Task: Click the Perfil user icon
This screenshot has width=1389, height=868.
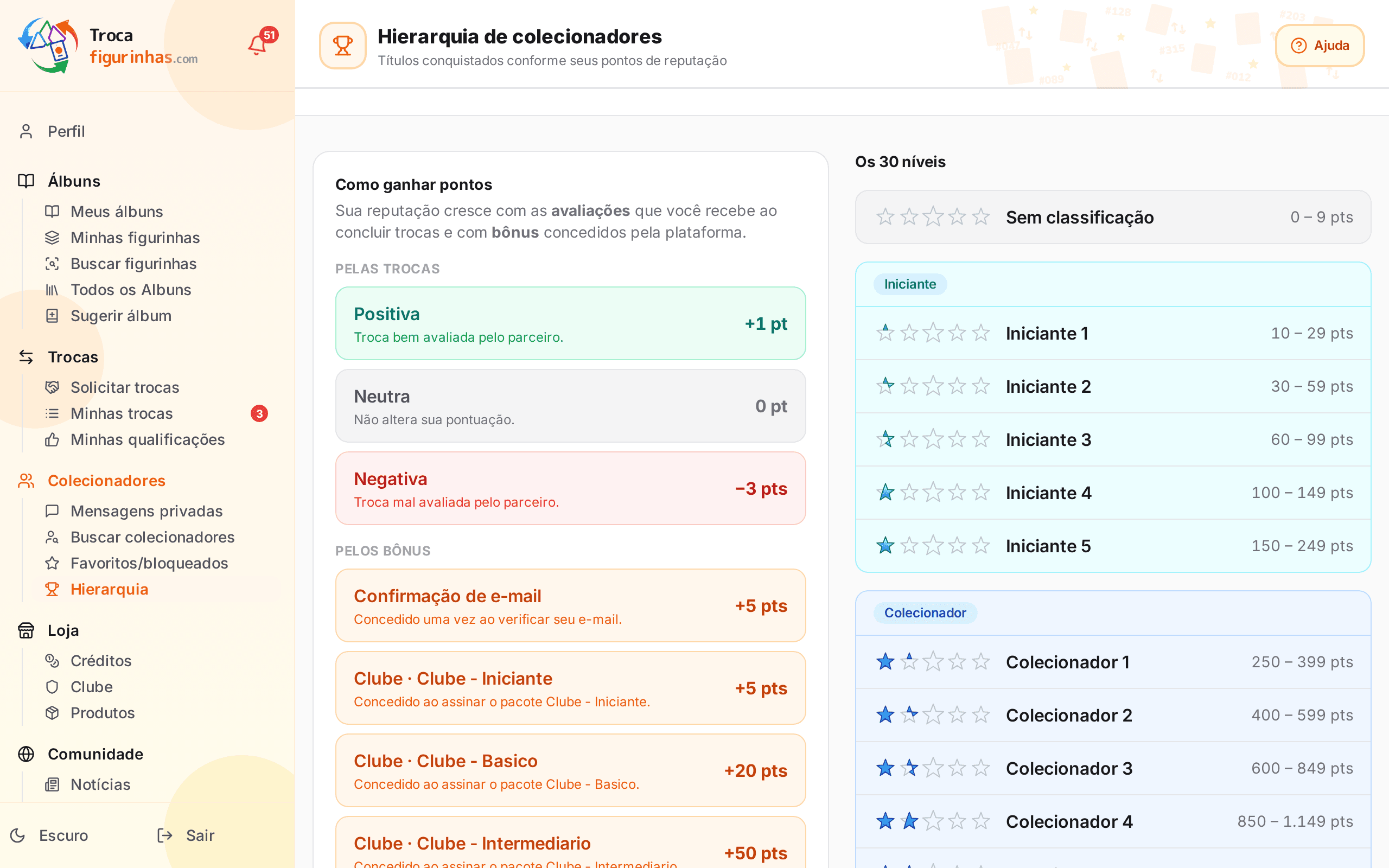Action: [26, 131]
